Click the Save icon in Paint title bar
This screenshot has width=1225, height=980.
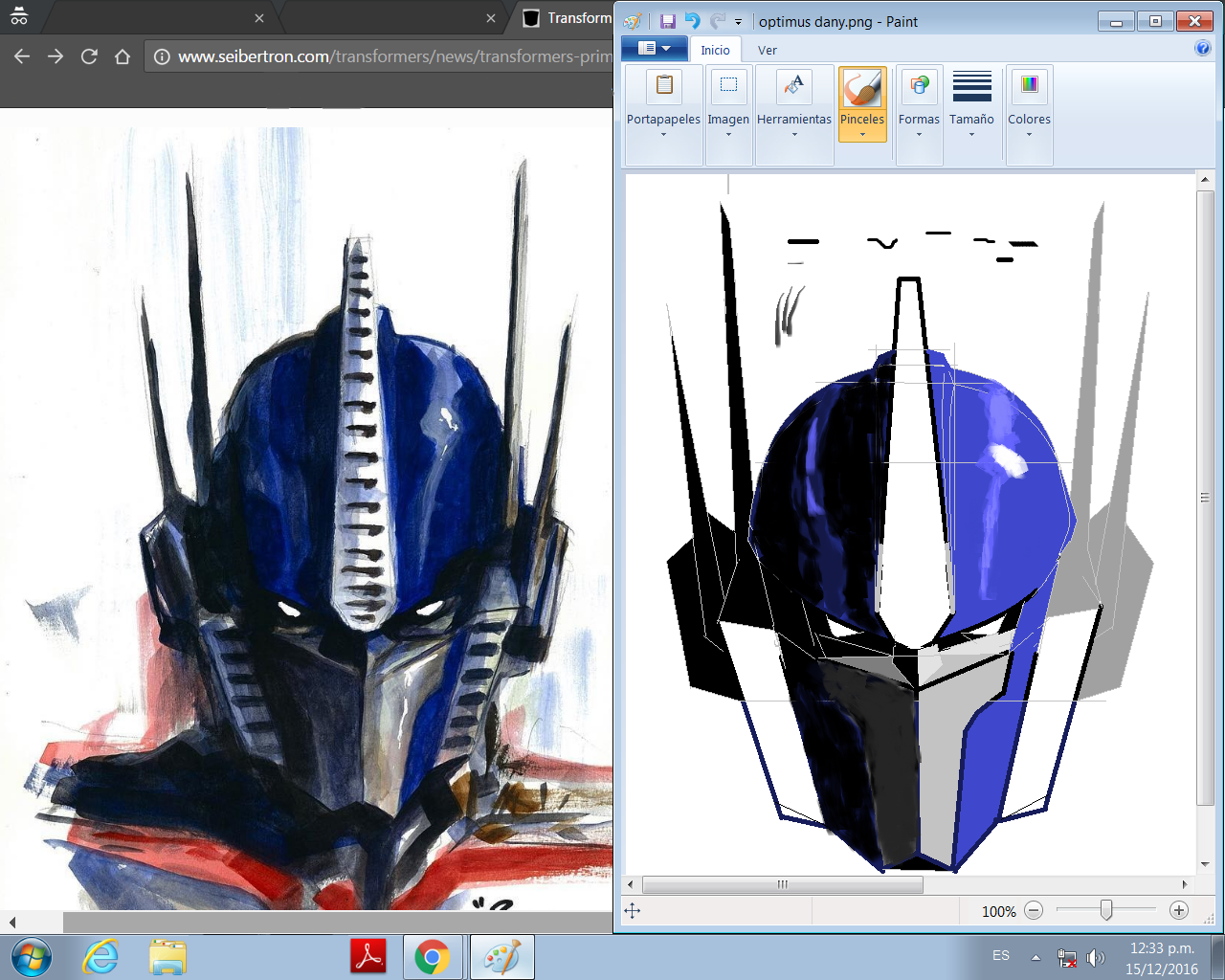[668, 21]
